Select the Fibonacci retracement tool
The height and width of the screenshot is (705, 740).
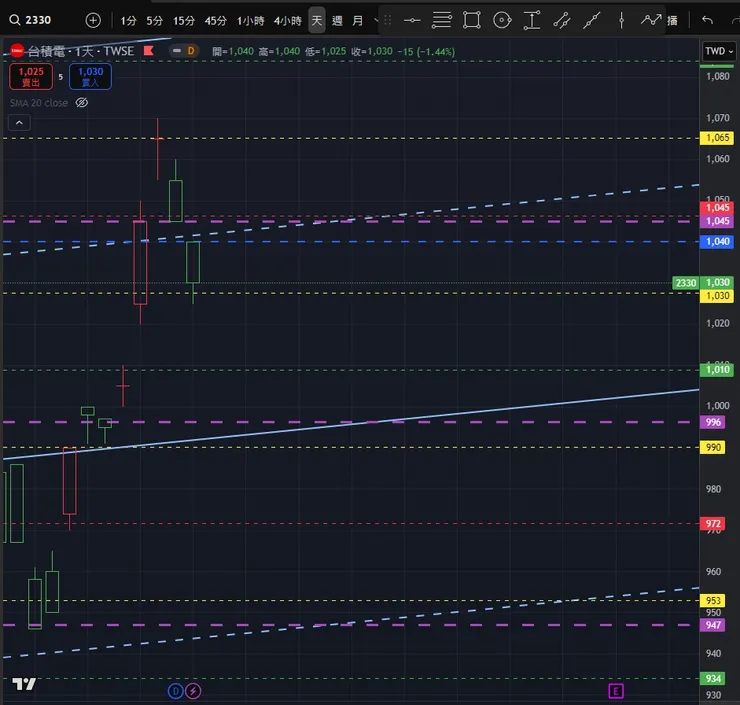click(x=442, y=20)
